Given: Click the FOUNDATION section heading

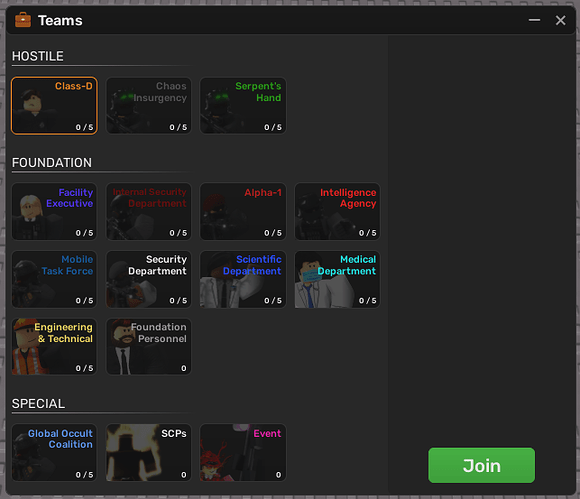Looking at the screenshot, I should pyautogui.click(x=52, y=163).
